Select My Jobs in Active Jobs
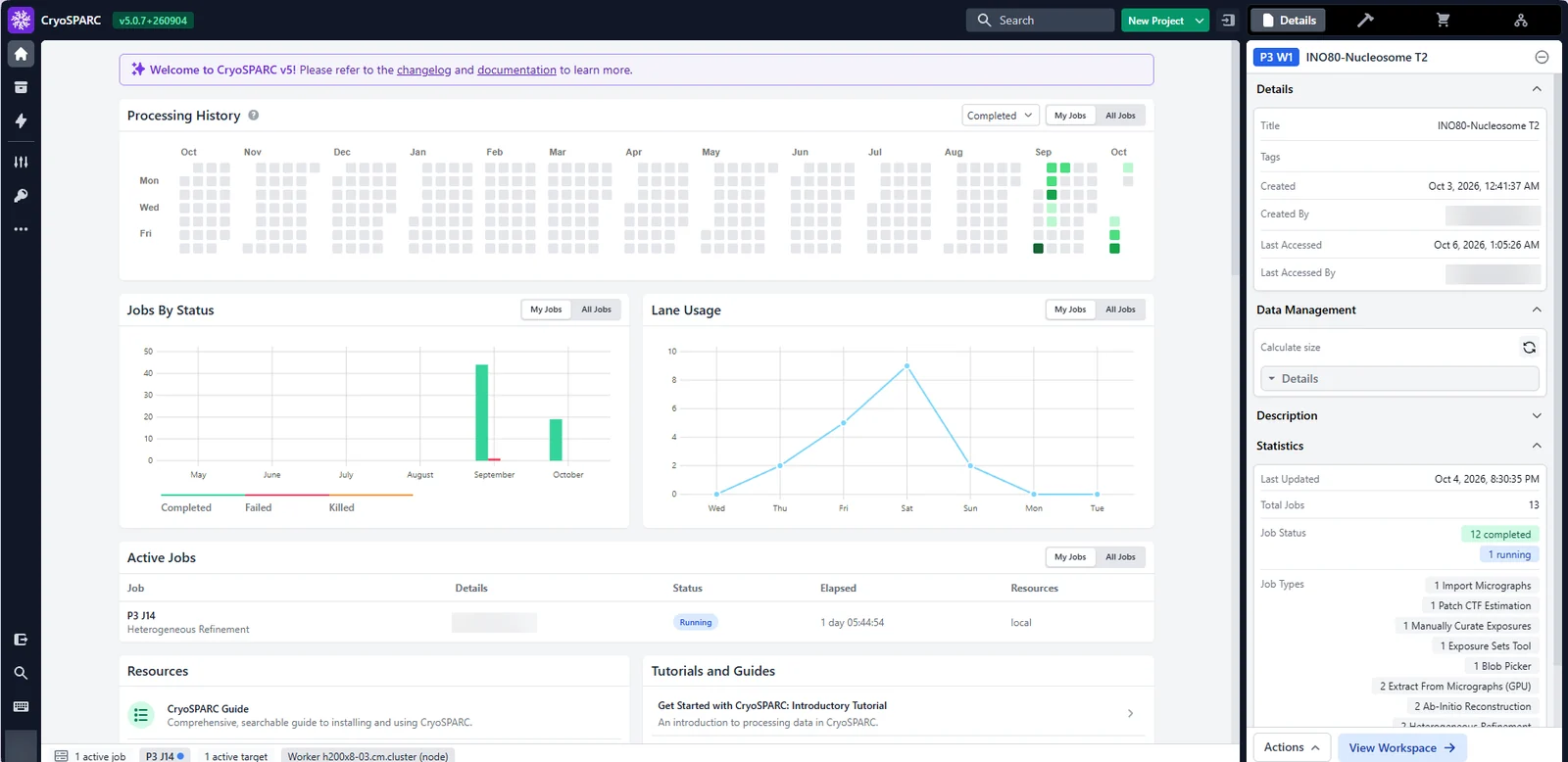The image size is (1568, 762). point(1070,557)
